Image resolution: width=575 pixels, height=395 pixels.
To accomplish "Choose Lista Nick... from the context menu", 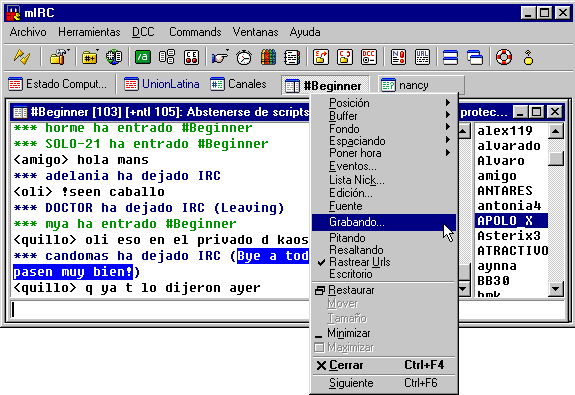I will 384,180.
